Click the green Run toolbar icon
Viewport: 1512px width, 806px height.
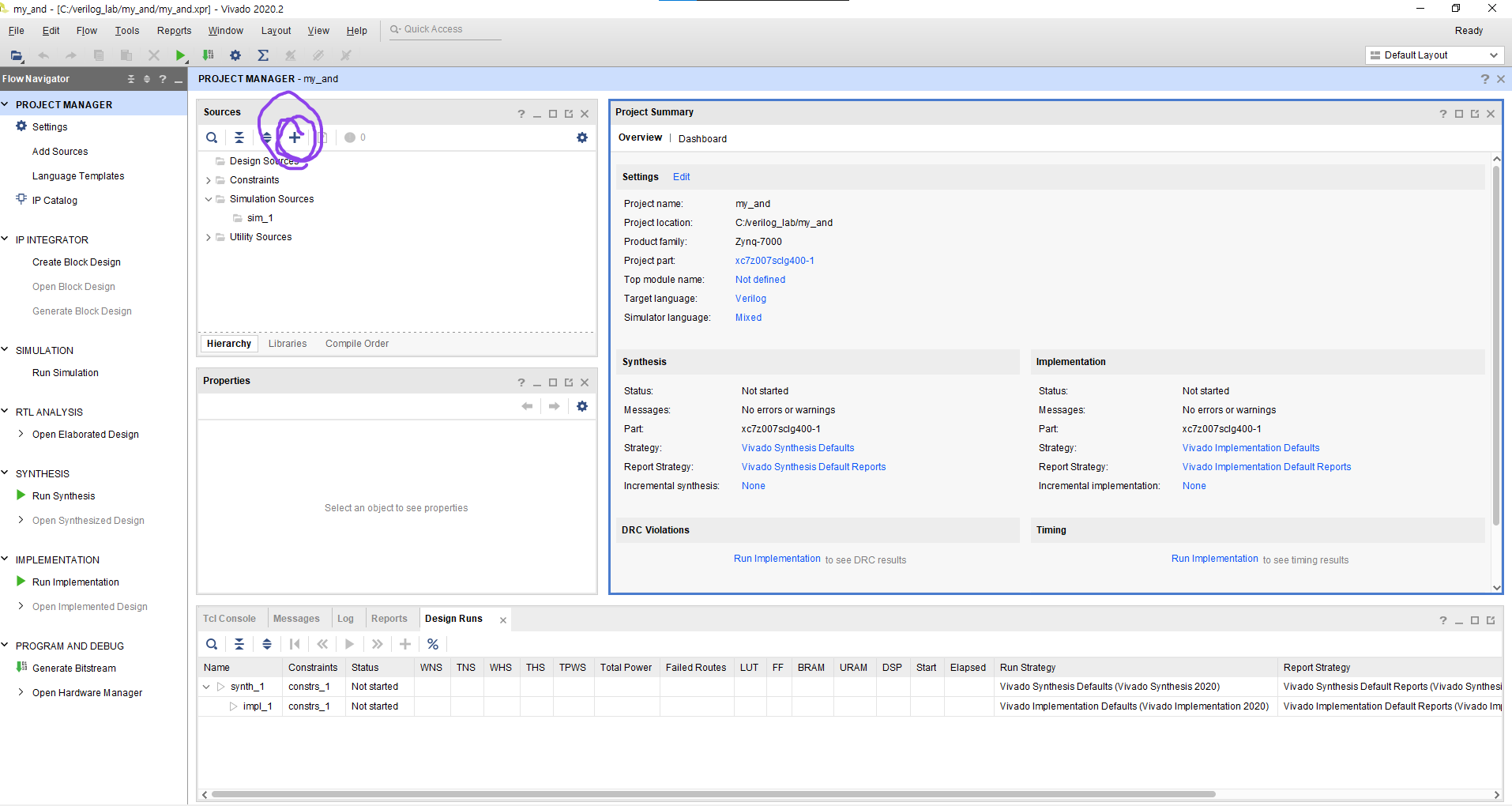click(x=181, y=55)
